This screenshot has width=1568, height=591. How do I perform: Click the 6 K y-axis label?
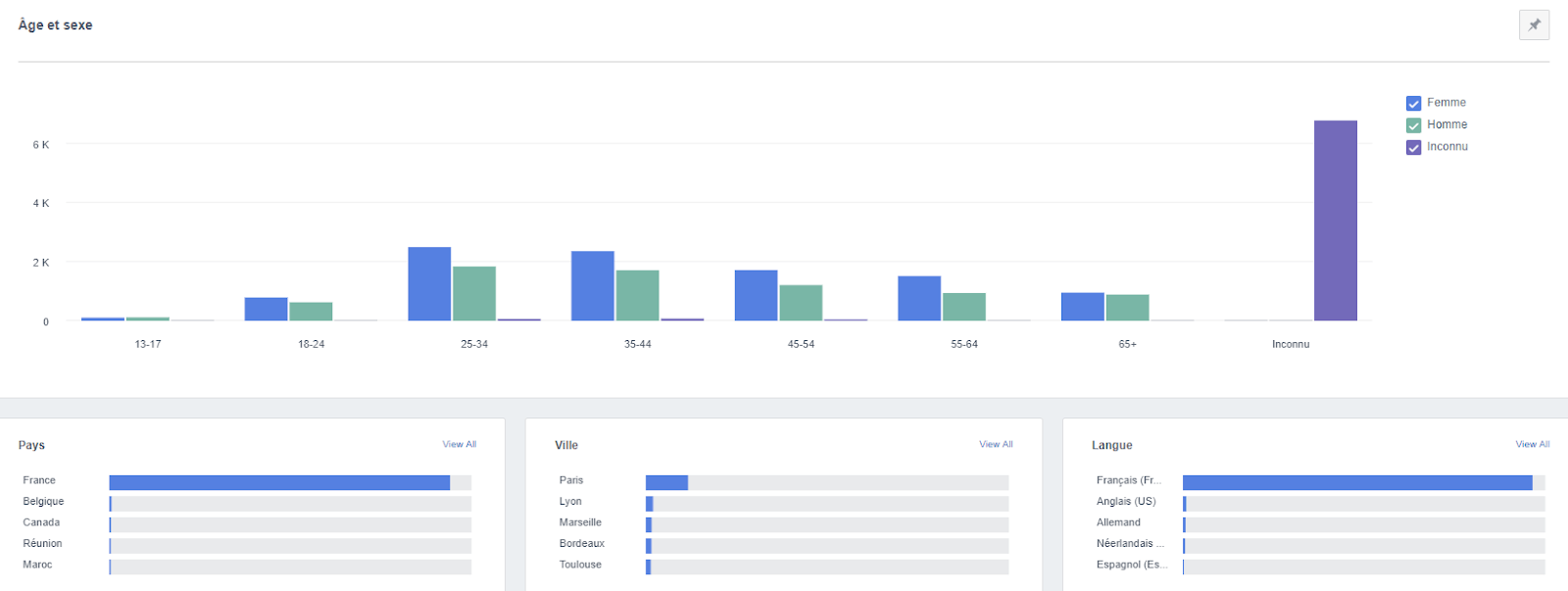click(x=41, y=145)
